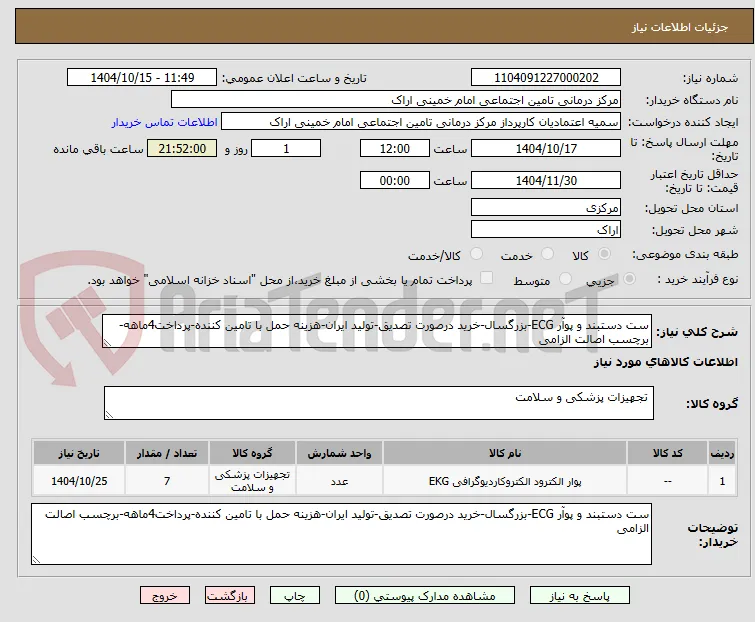Click the بازگشت back button

coord(230,596)
